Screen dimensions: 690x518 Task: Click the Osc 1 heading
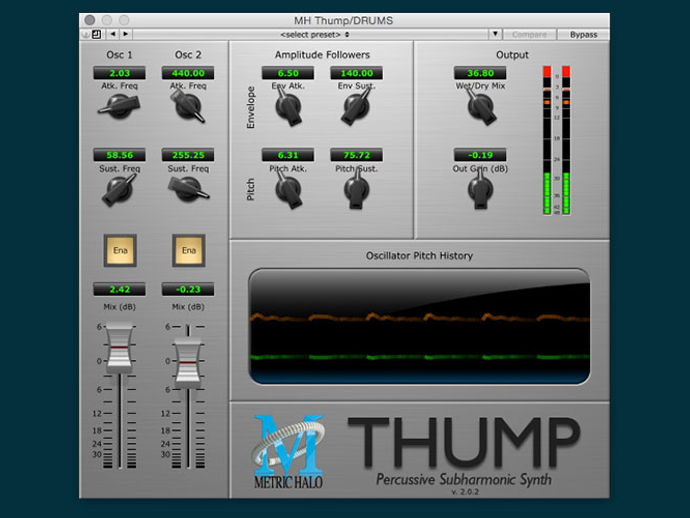pyautogui.click(x=119, y=55)
